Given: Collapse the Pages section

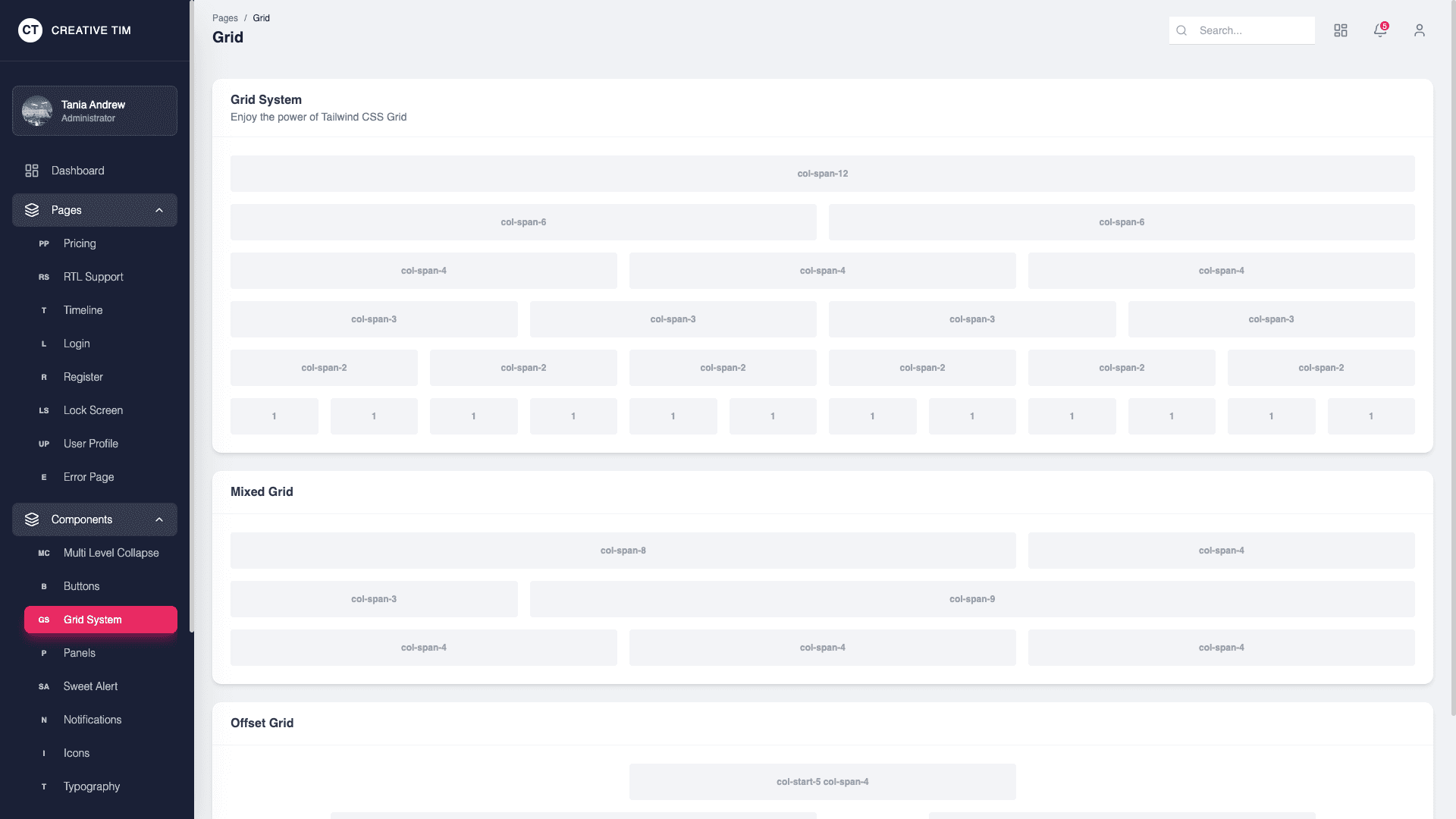Looking at the screenshot, I should (x=158, y=210).
